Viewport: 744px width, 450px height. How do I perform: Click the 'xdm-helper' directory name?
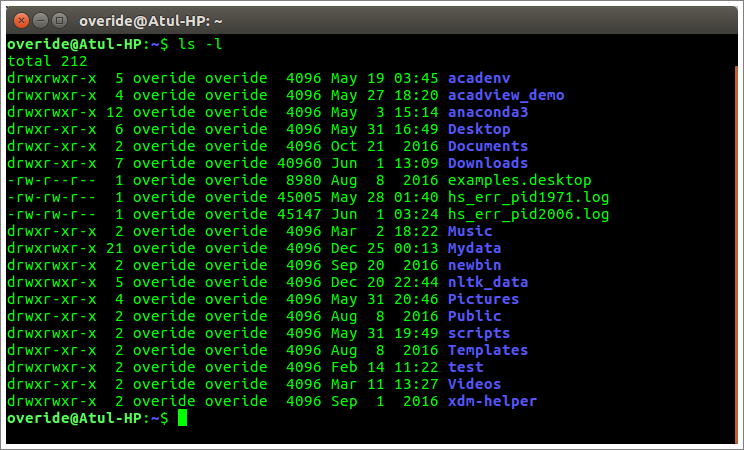[x=493, y=401]
